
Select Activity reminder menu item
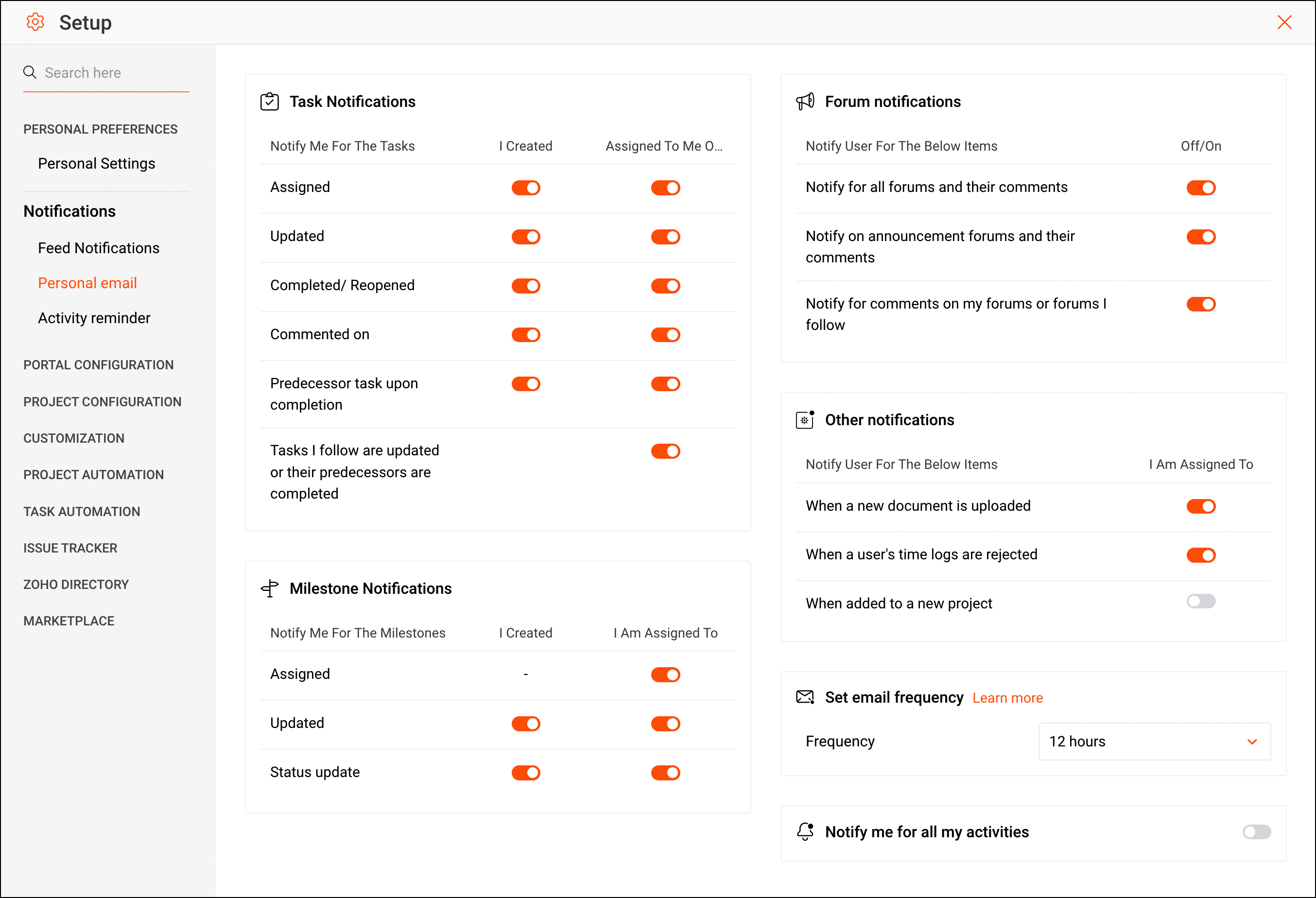click(x=94, y=318)
